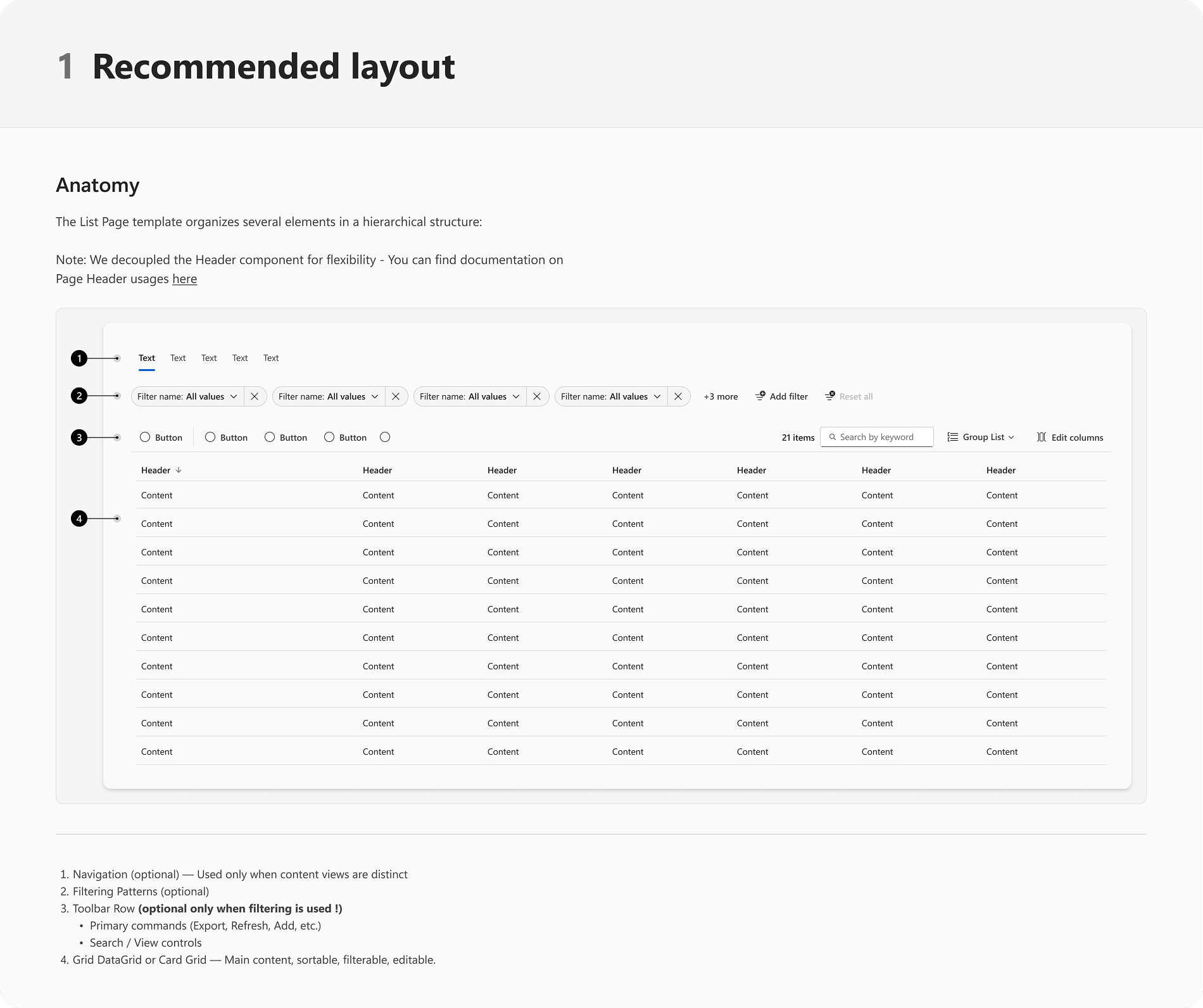This screenshot has width=1203, height=1008.
Task: Click the Group List icon
Action: point(952,437)
